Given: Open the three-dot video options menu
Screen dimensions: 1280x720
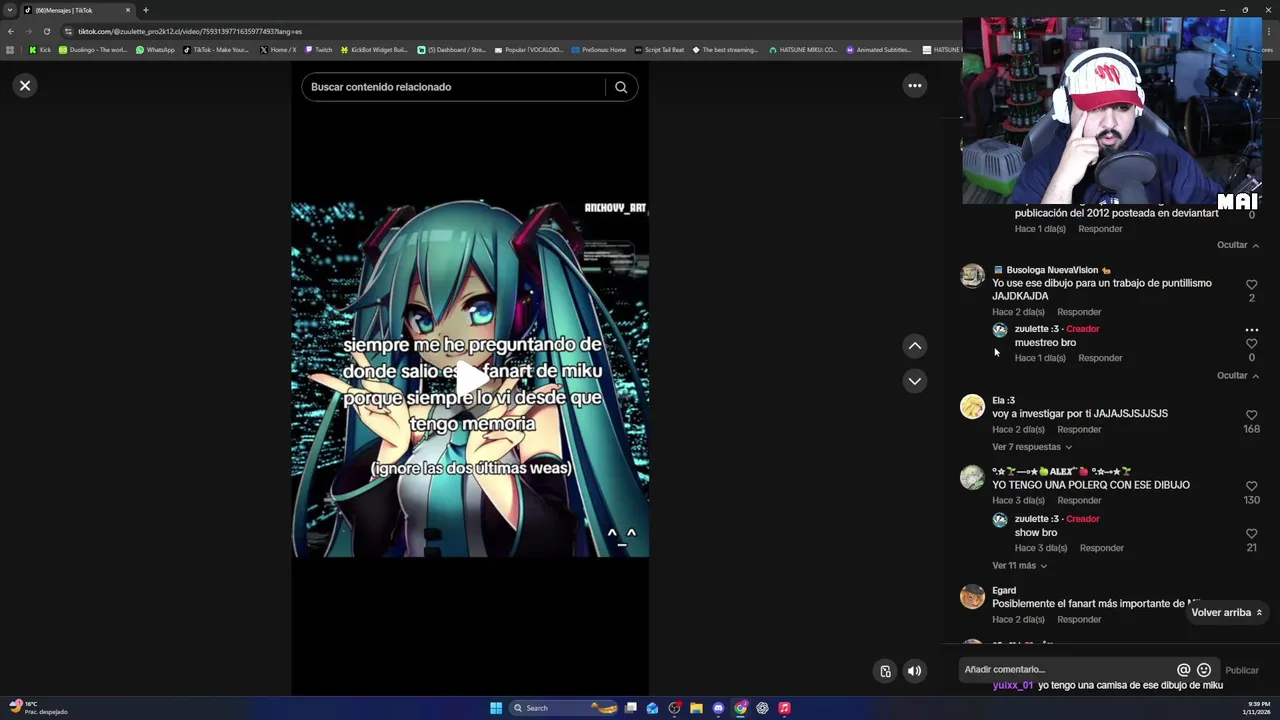Looking at the screenshot, I should (x=914, y=86).
